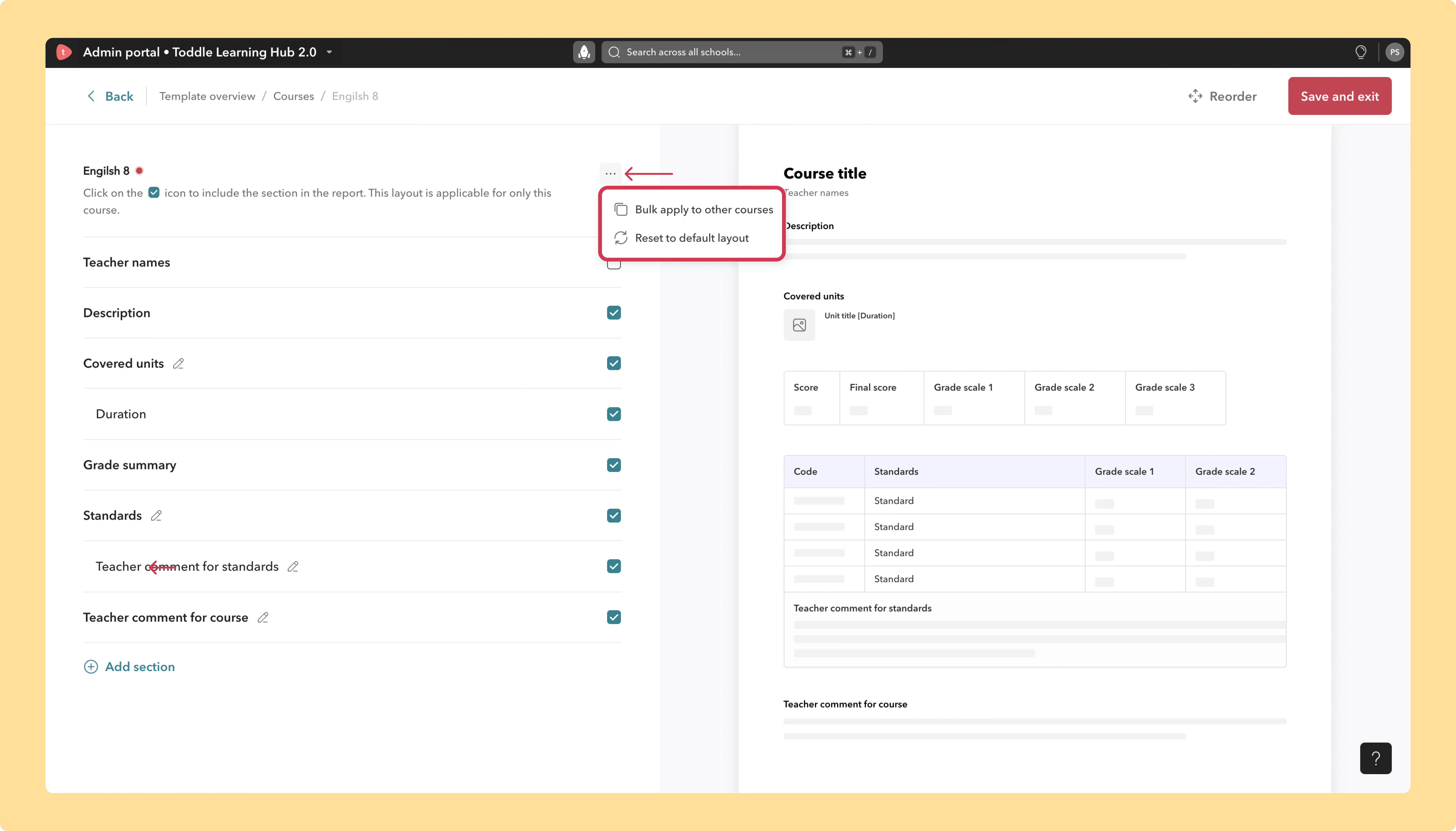Uncheck Teacher comment for course checkbox
This screenshot has height=831, width=1456.
coord(614,617)
